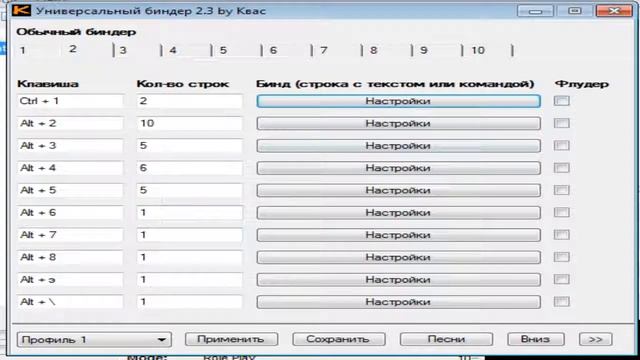640x360 pixels.
Task: Minimize the Универсальный биндер window
Action: [x=535, y=11]
